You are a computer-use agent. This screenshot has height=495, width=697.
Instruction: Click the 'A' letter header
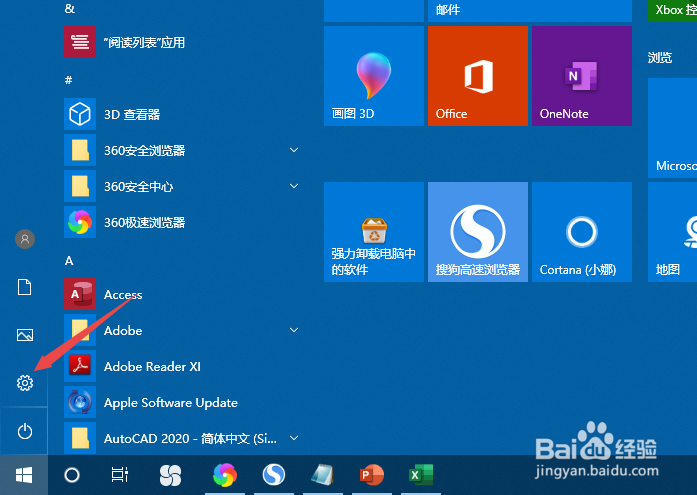[x=69, y=261]
